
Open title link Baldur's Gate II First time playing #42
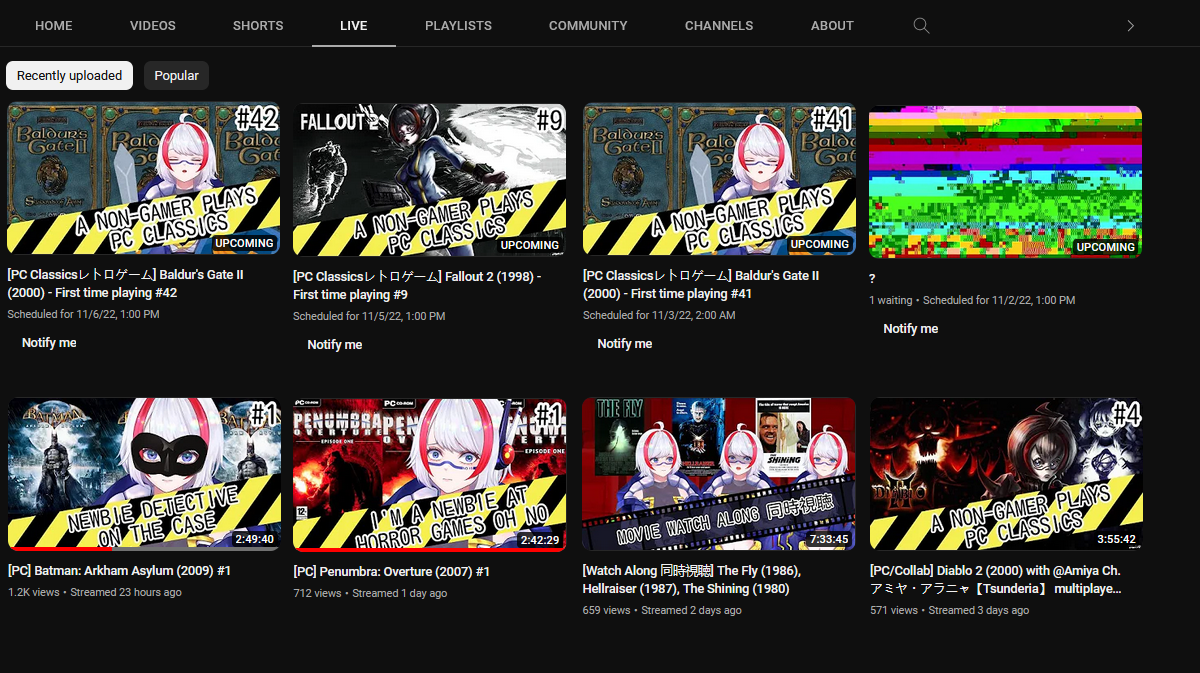[125, 284]
